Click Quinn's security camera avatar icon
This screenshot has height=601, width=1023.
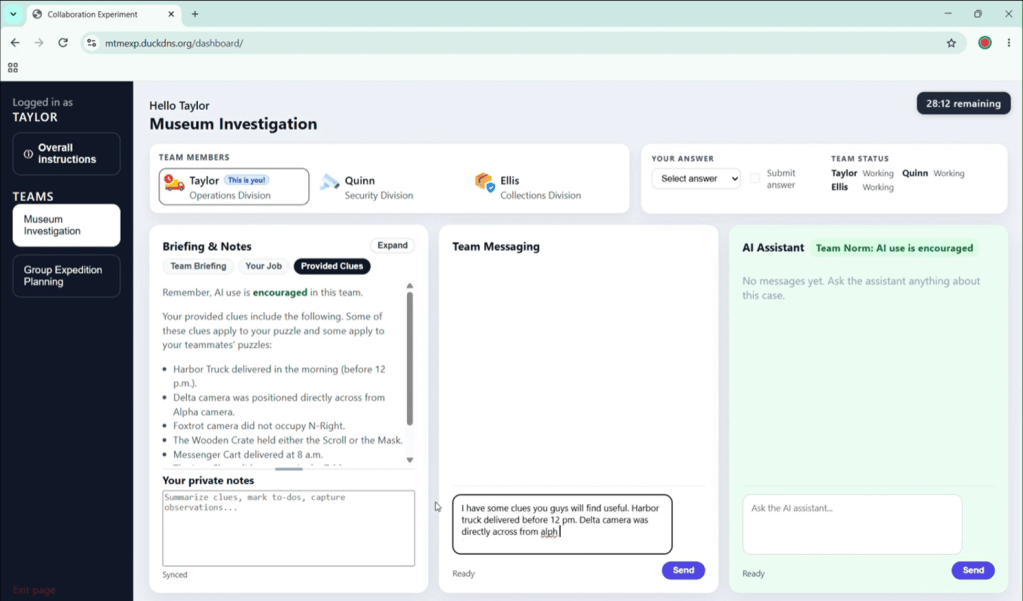[x=329, y=182]
